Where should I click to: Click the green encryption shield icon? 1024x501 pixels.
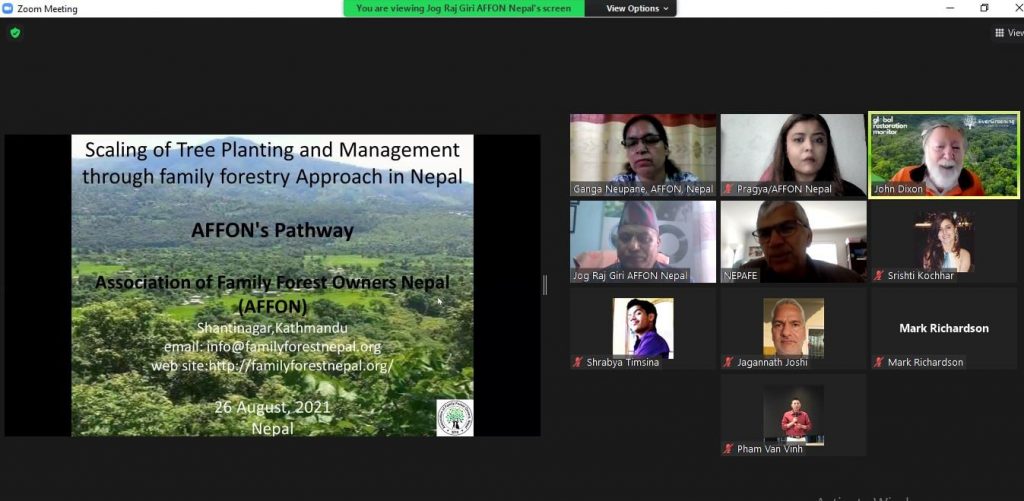(15, 33)
